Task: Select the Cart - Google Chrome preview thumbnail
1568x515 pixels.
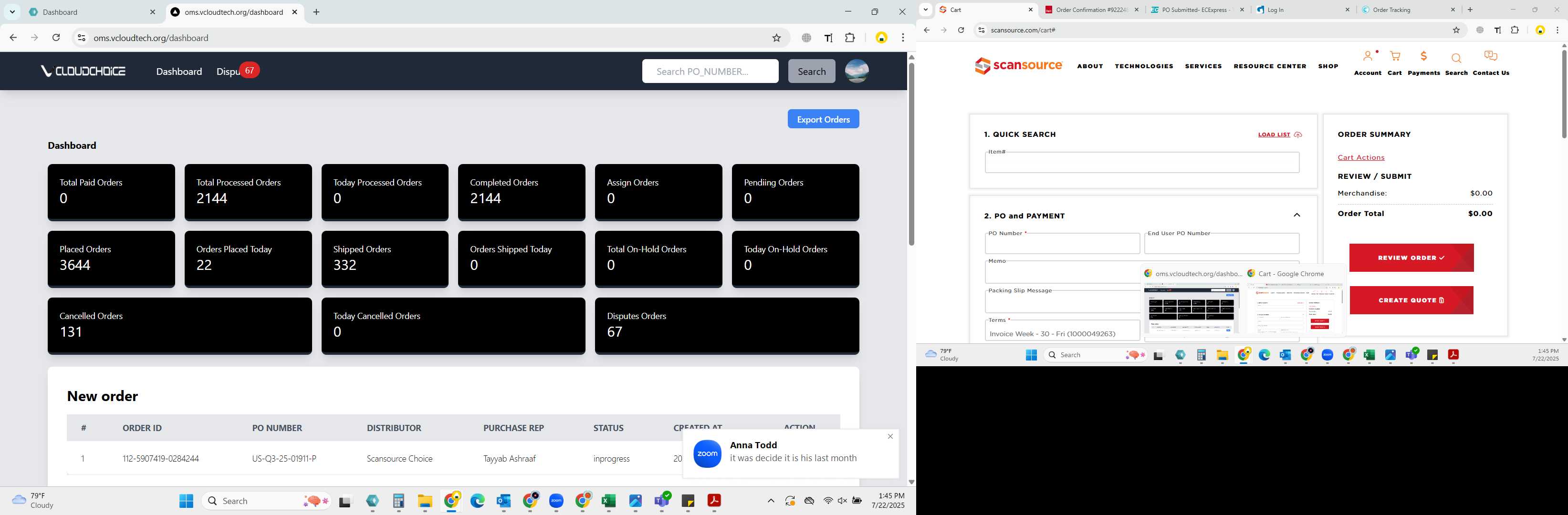Action: [1294, 308]
